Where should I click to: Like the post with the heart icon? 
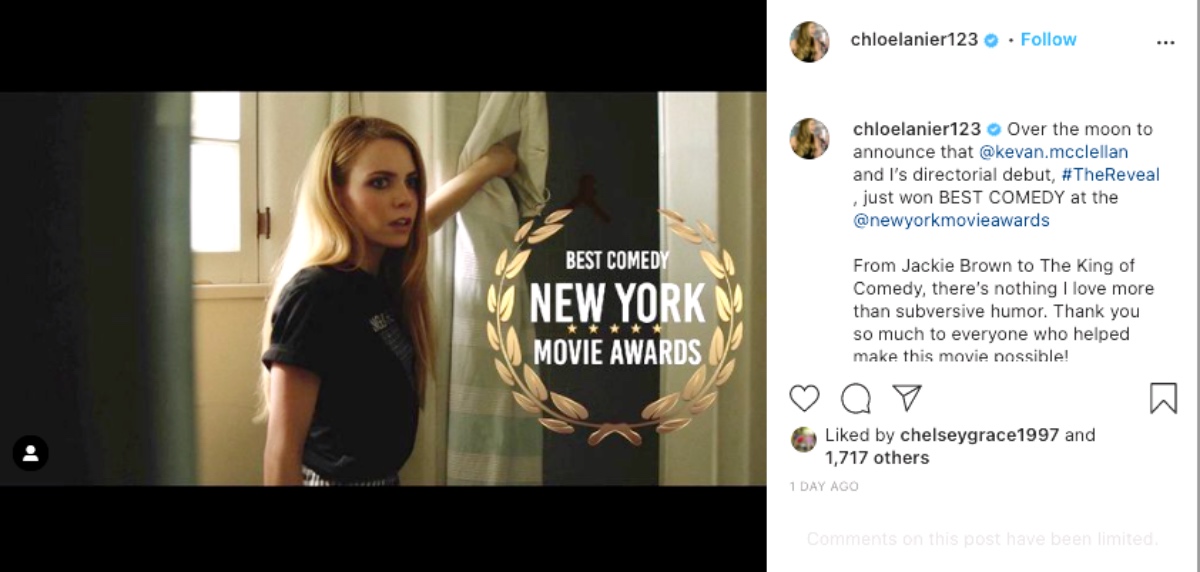tap(804, 398)
